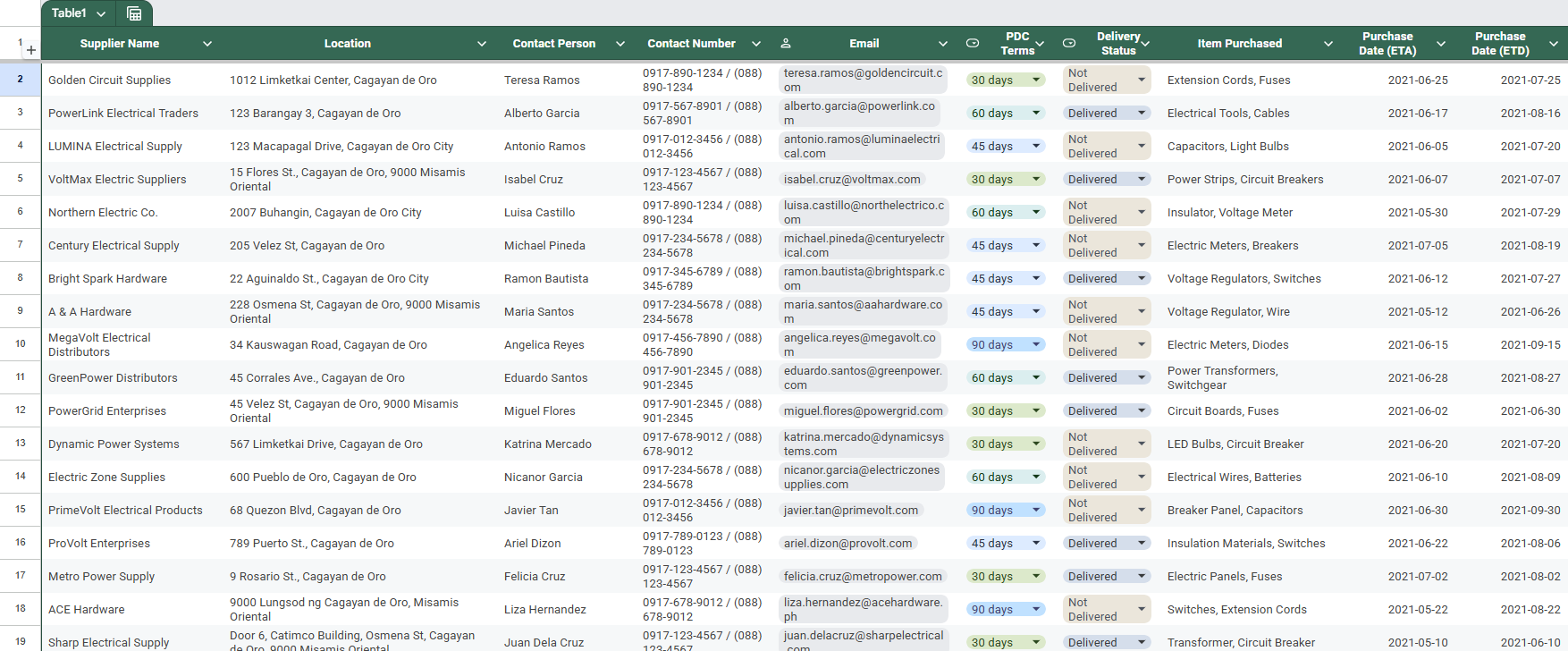
Task: Select location 34 Kauswagan Road cell
Action: coord(361,344)
